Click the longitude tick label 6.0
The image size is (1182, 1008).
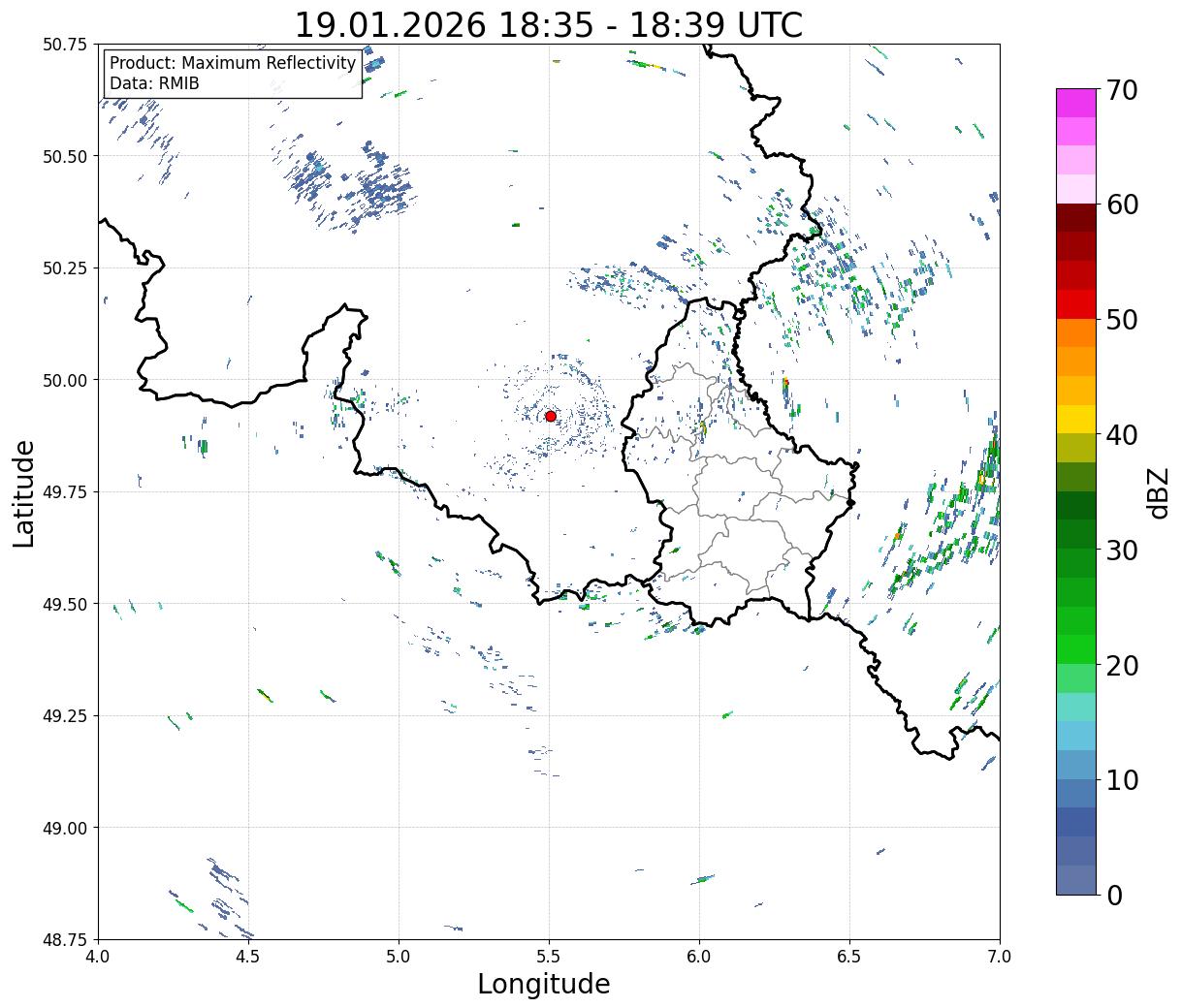tap(699, 957)
